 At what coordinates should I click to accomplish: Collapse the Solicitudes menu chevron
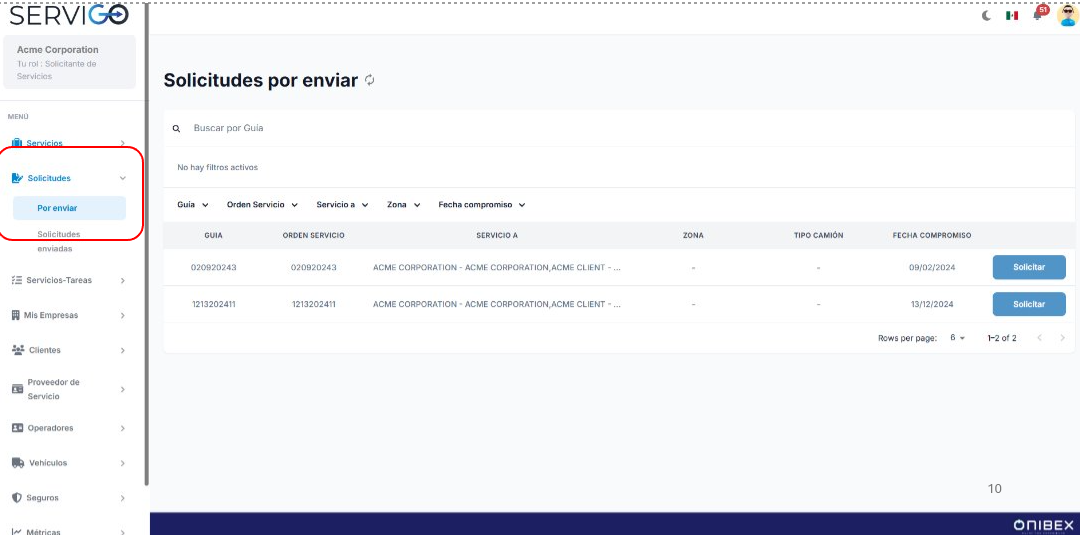123,178
